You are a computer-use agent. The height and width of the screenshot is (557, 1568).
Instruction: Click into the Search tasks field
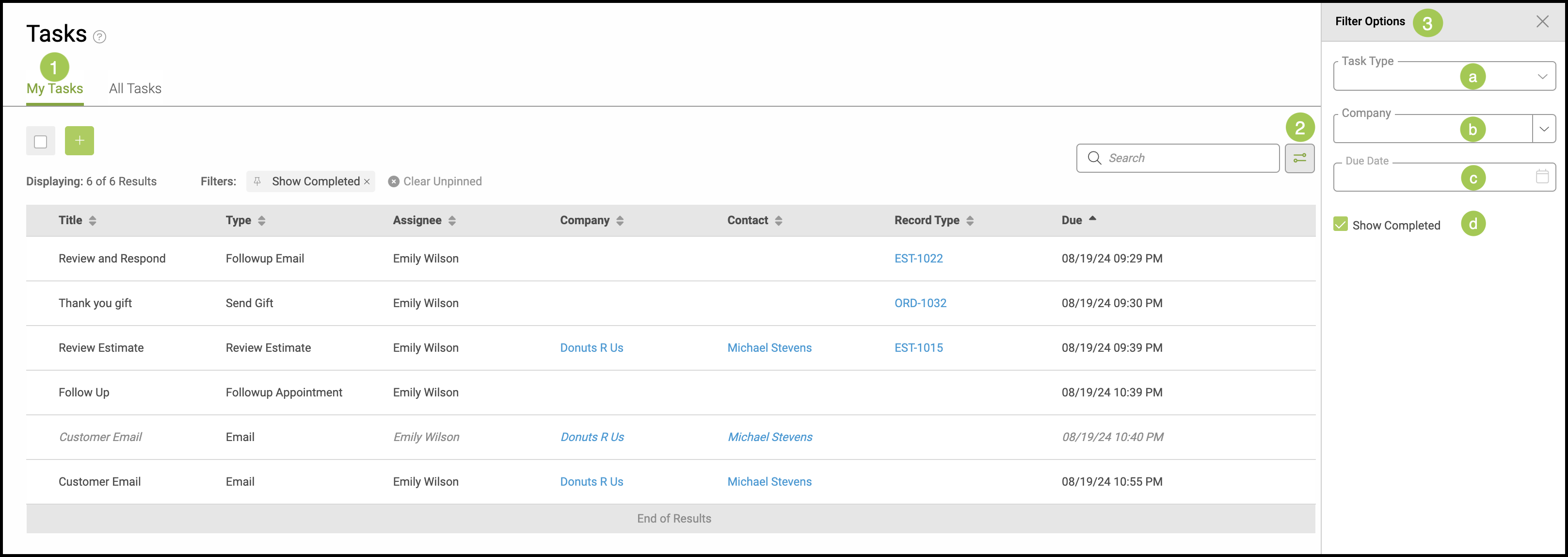pyautogui.click(x=1187, y=159)
